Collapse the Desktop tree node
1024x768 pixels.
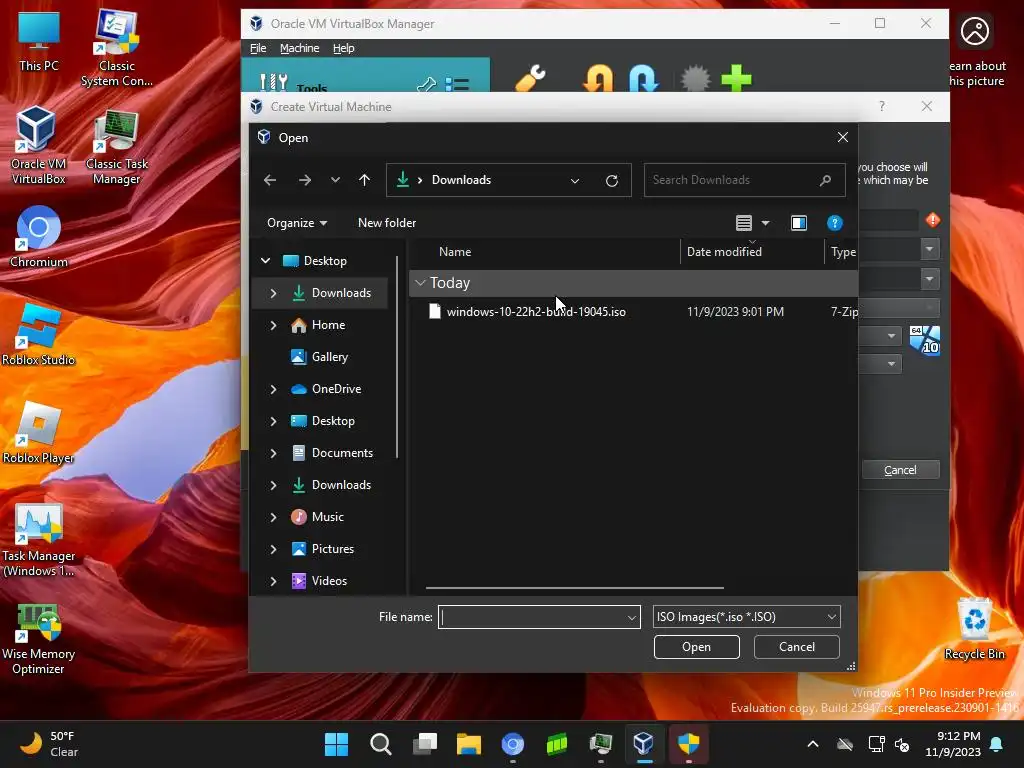coord(266,261)
